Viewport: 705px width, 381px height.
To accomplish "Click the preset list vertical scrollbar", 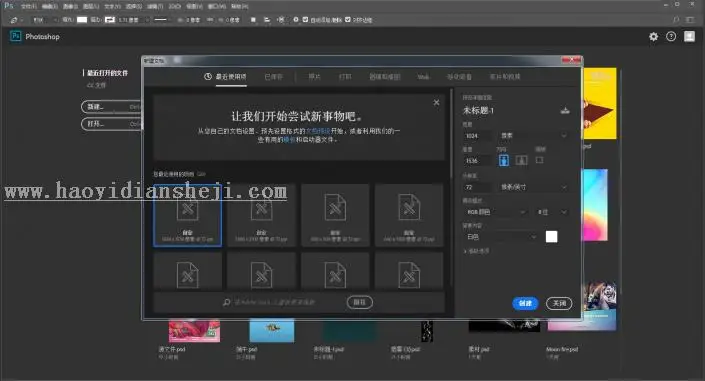I will tap(451, 135).
